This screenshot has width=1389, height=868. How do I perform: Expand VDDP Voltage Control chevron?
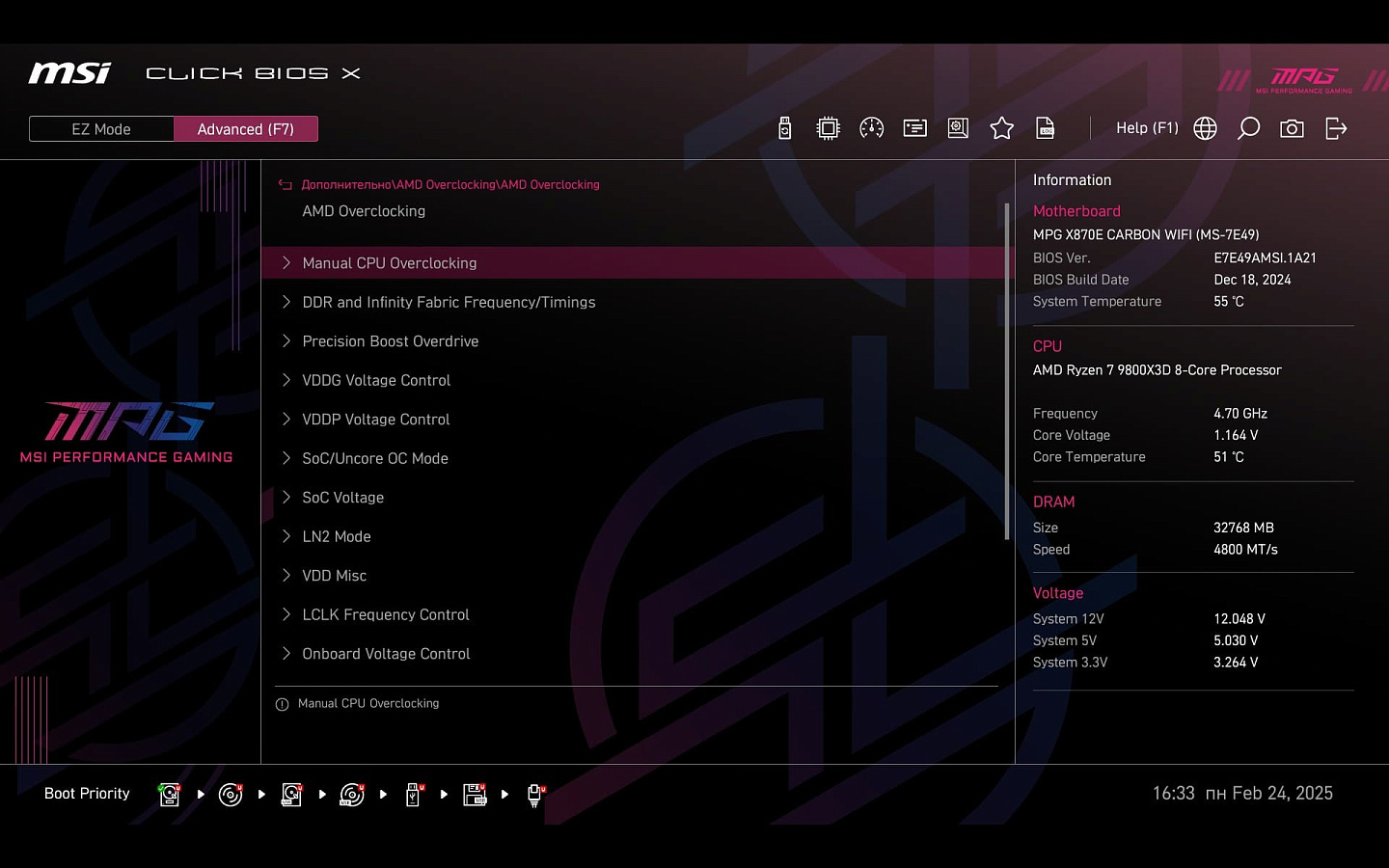point(286,419)
